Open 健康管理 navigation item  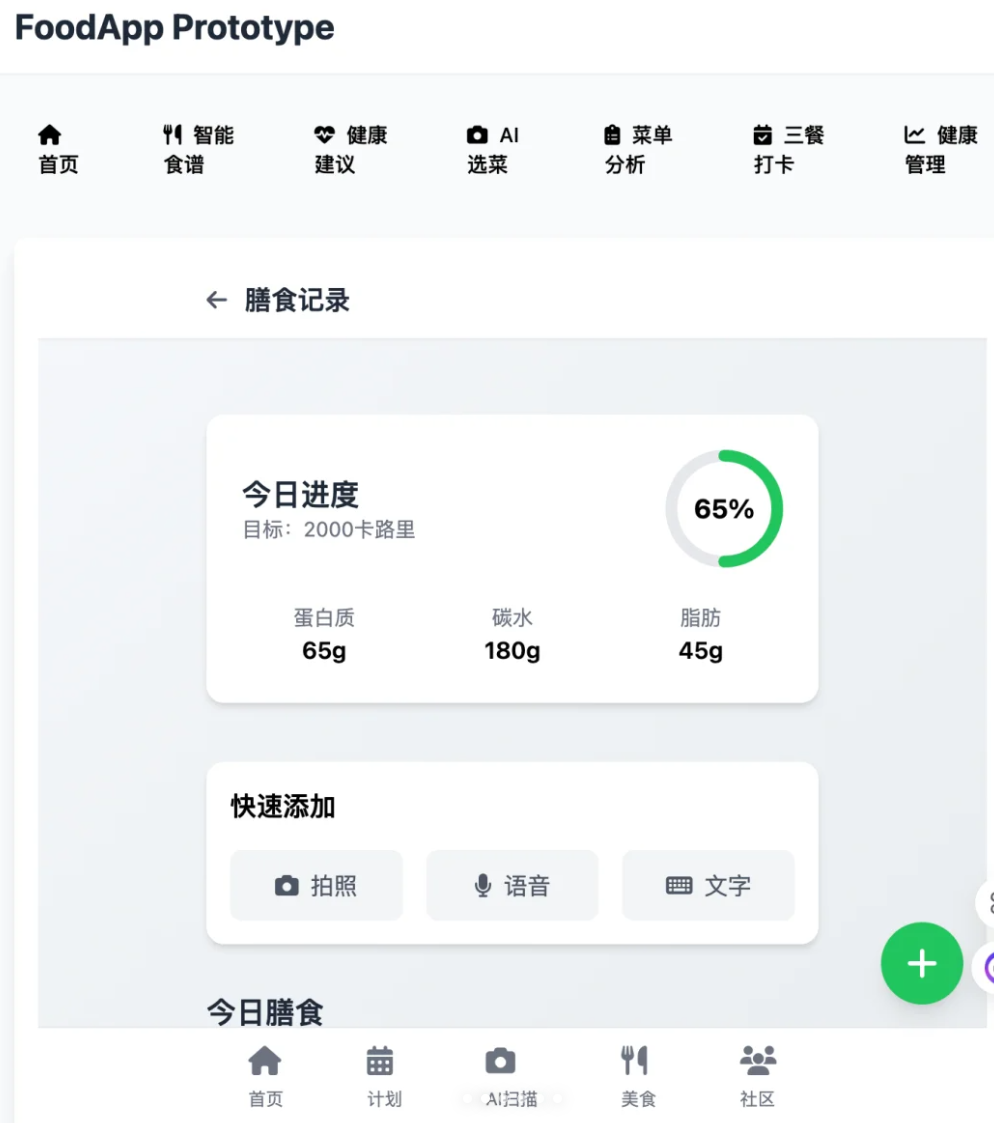pos(940,149)
